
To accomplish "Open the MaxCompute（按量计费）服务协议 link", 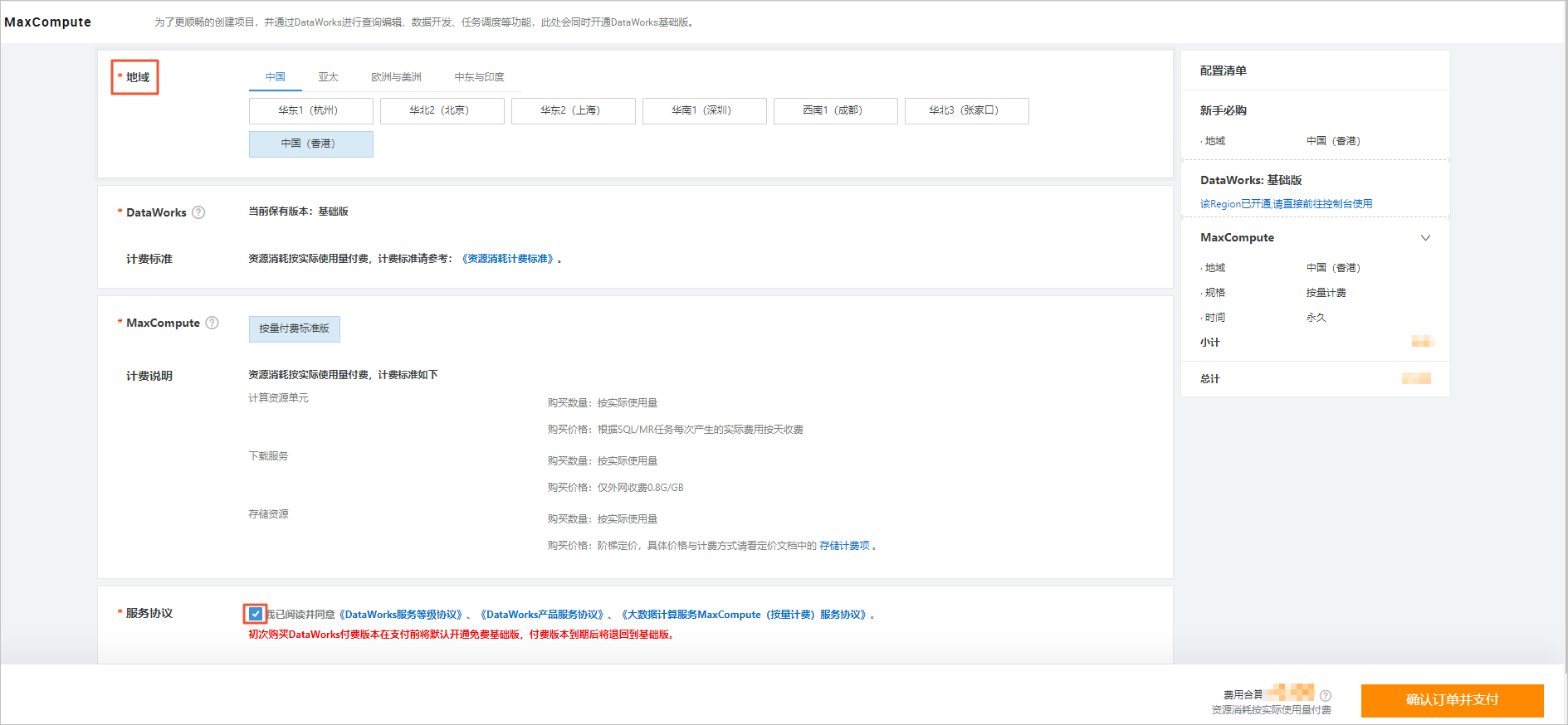I will [745, 615].
